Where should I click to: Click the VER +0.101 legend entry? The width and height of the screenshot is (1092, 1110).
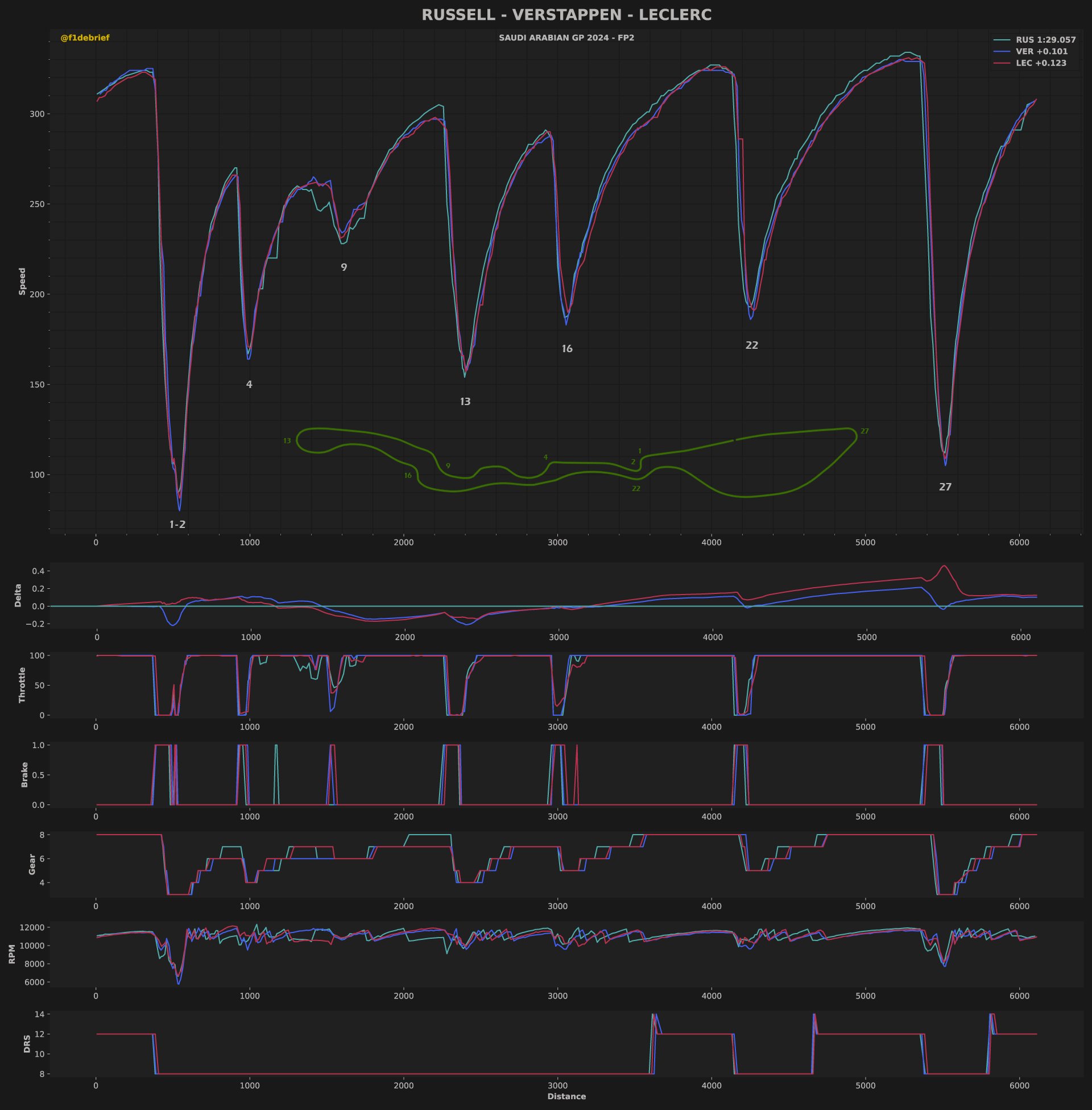coord(1041,52)
